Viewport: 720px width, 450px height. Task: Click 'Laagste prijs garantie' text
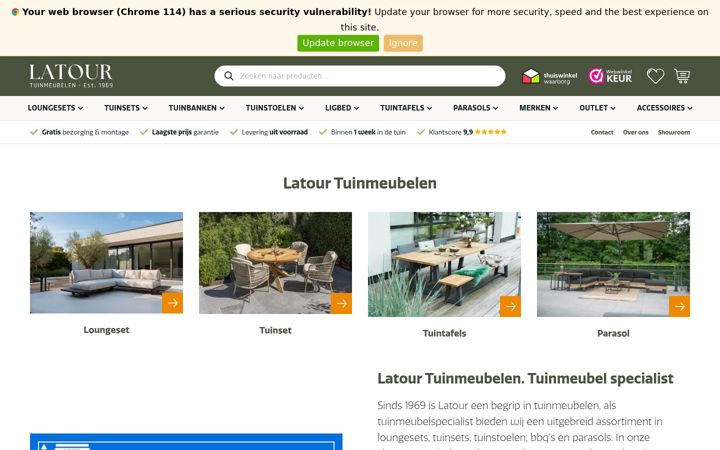point(185,132)
